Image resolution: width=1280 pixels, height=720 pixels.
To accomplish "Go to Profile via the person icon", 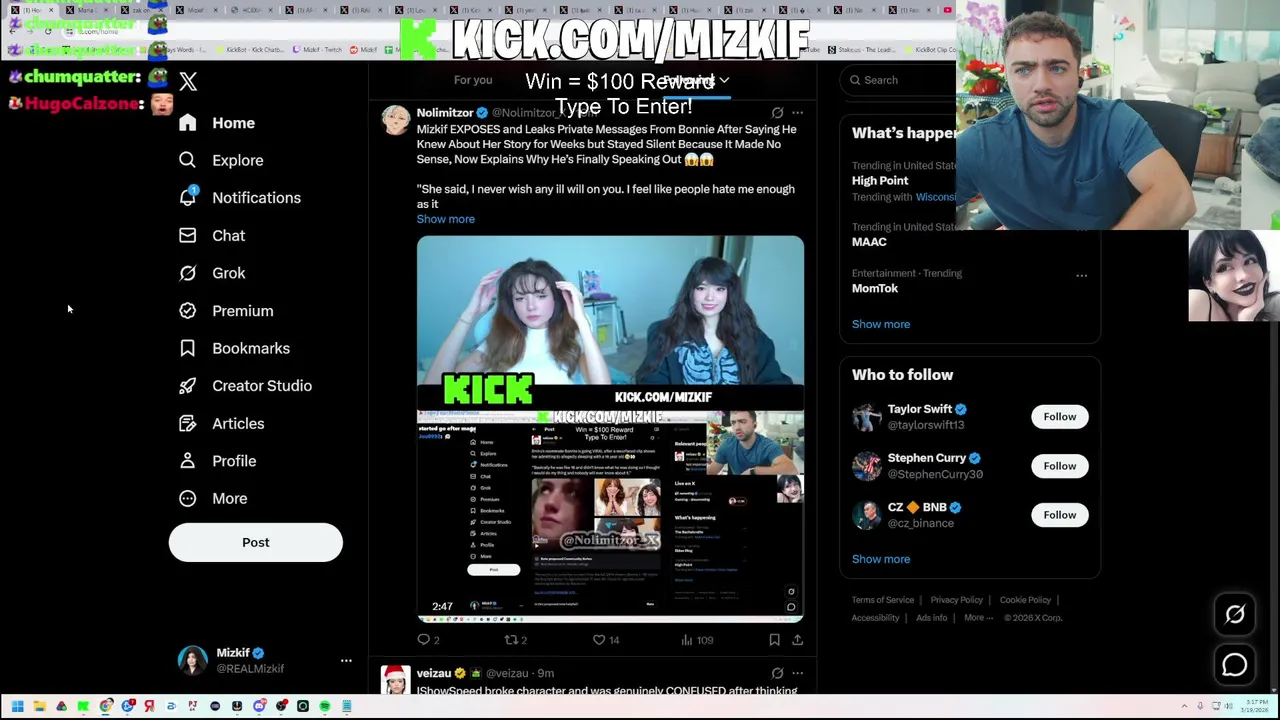I will 187,461.
